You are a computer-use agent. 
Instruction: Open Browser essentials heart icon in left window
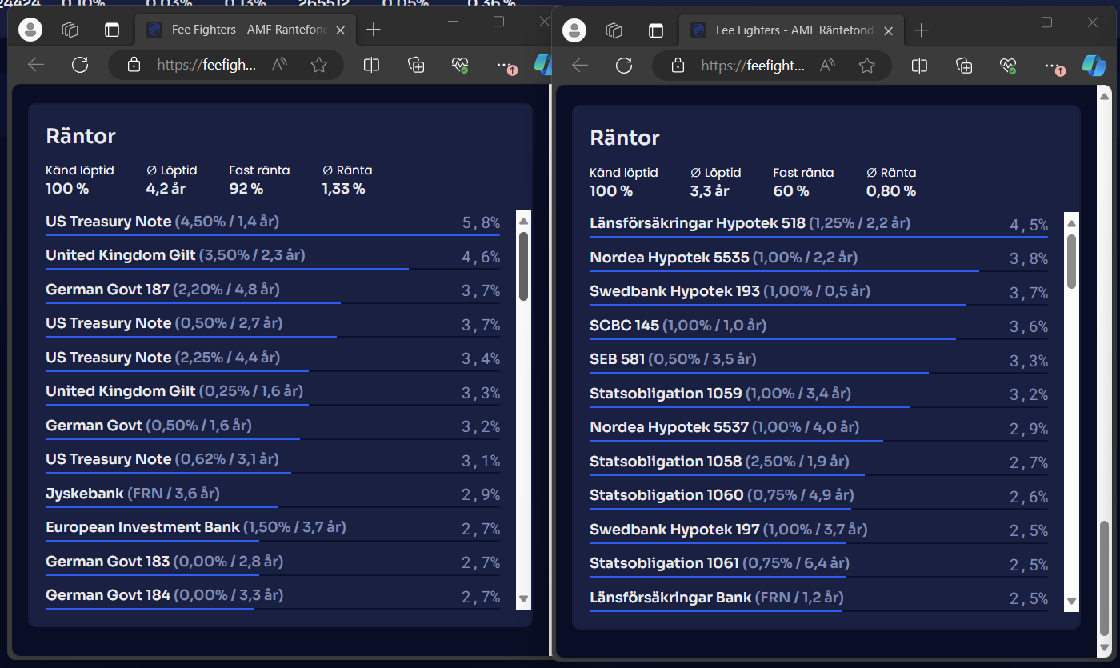pos(460,65)
